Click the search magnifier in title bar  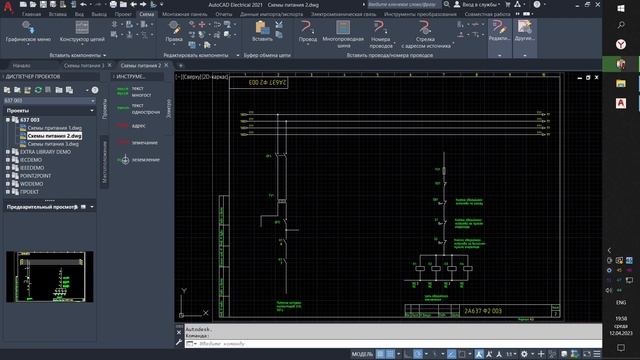(x=447, y=4)
